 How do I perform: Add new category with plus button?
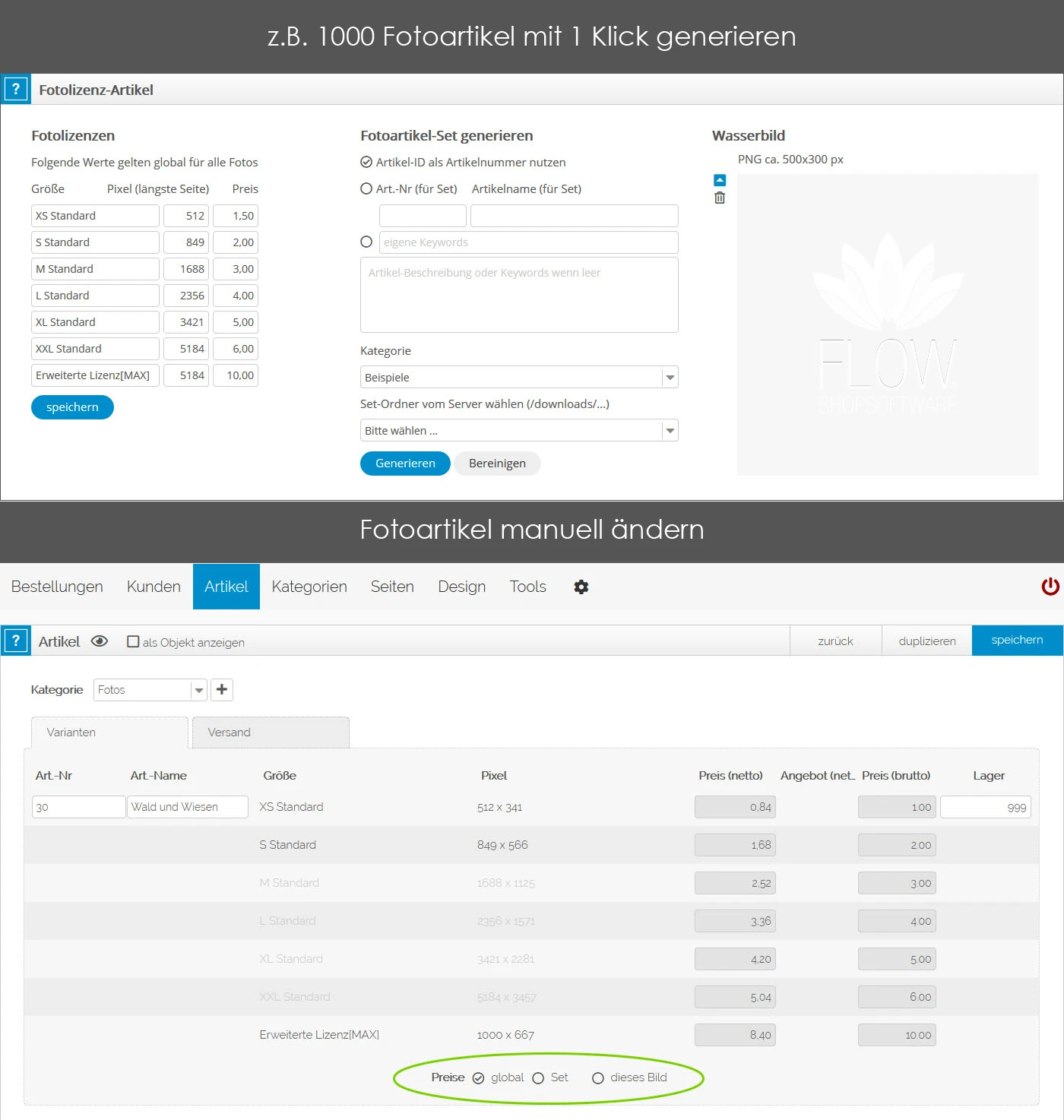[222, 689]
